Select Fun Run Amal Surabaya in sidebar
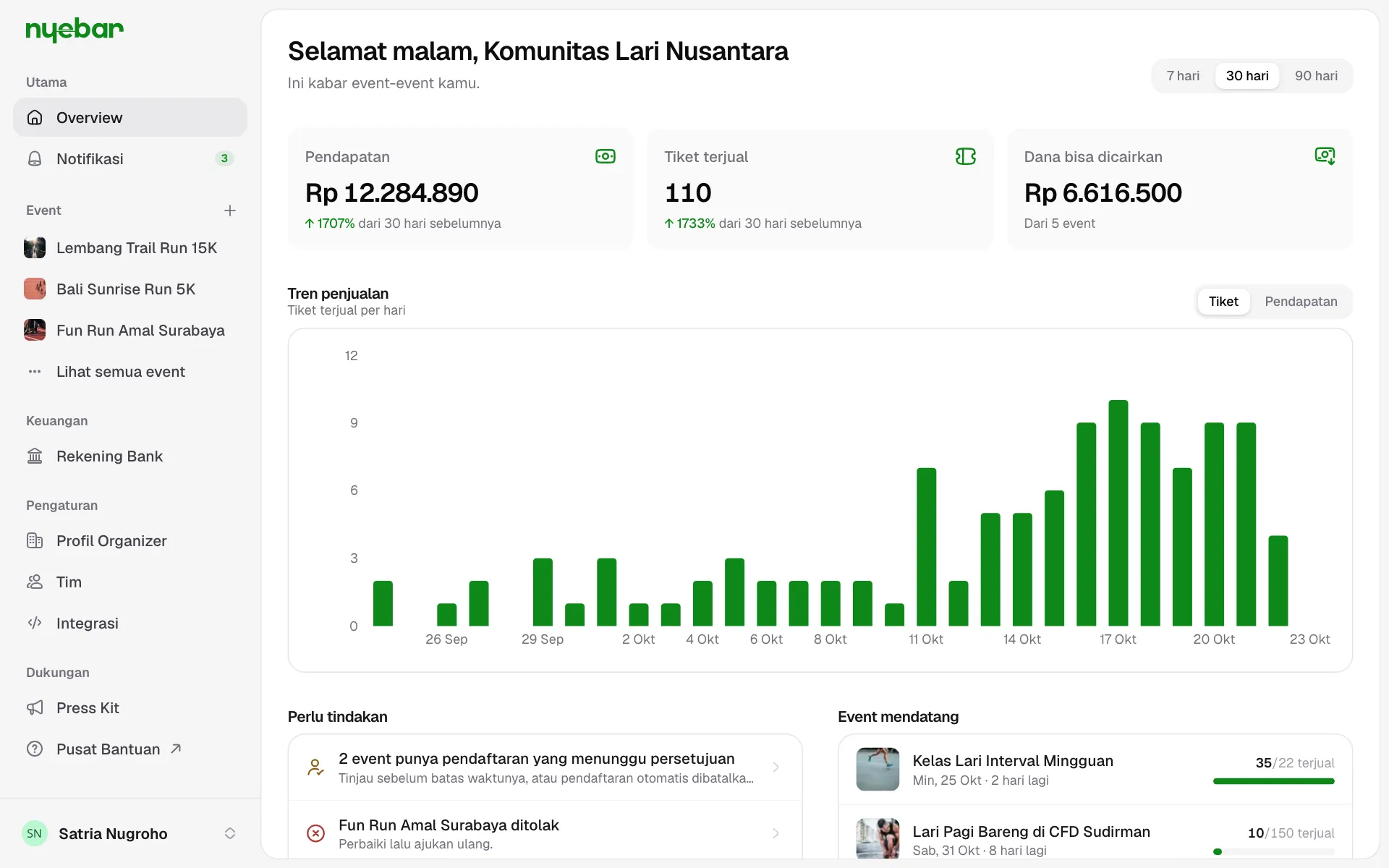Screen dimensions: 1389x868 click(x=130, y=331)
